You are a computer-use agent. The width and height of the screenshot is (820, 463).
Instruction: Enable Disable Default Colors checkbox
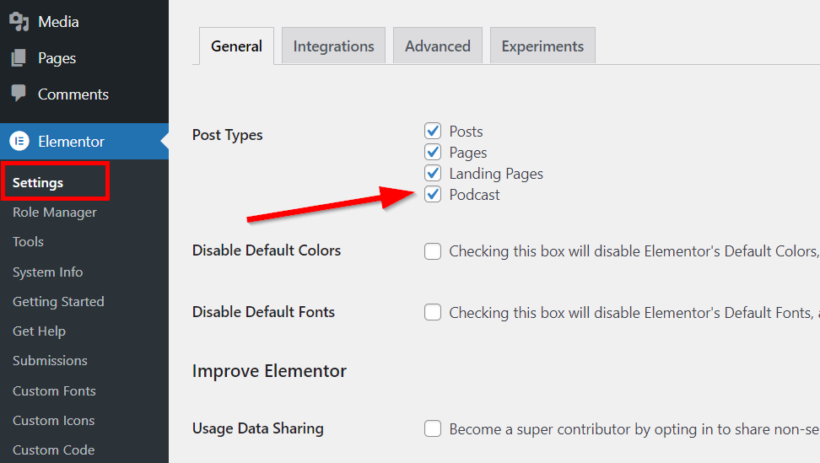432,251
